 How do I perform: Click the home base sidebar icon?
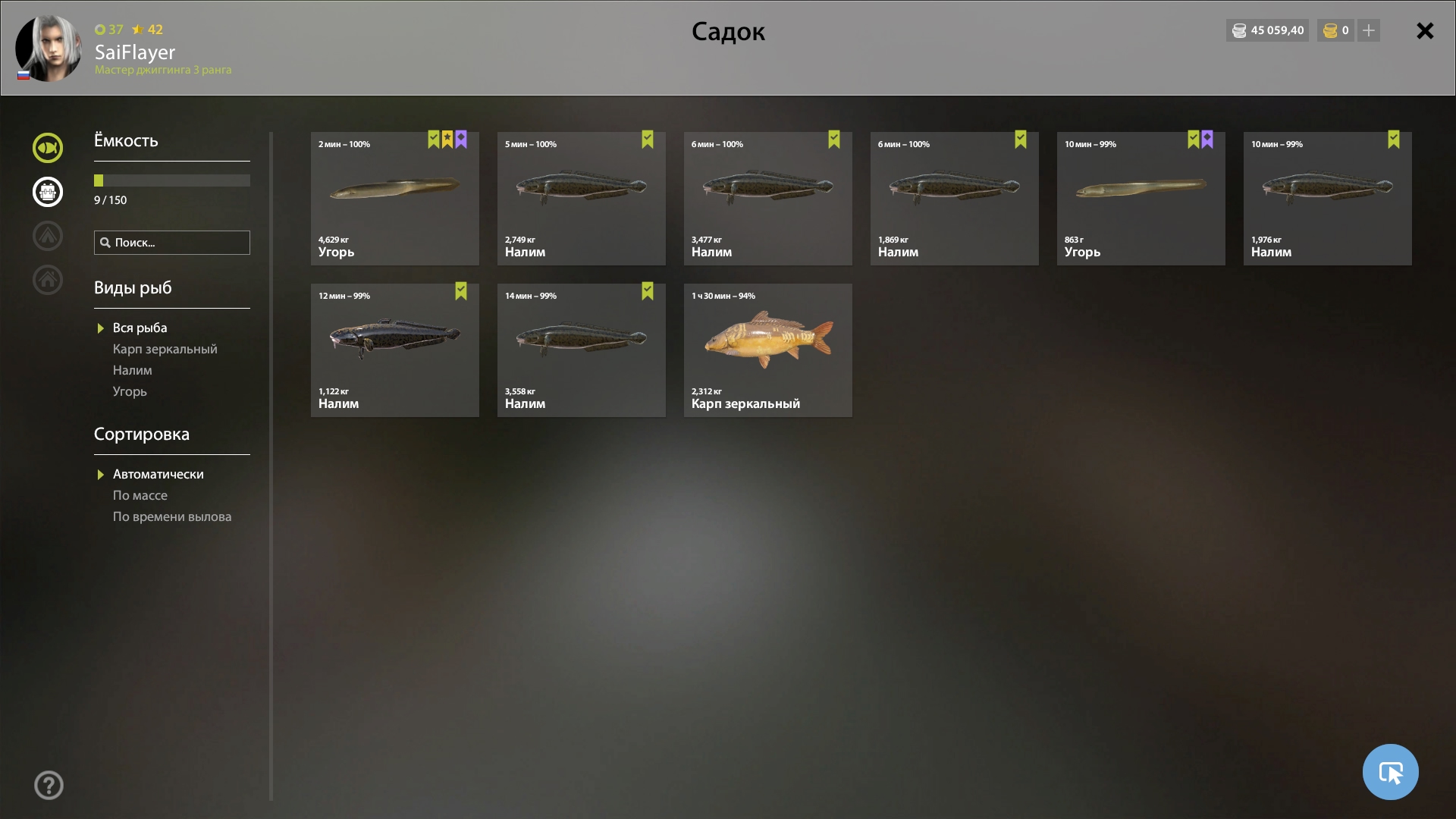pos(48,280)
